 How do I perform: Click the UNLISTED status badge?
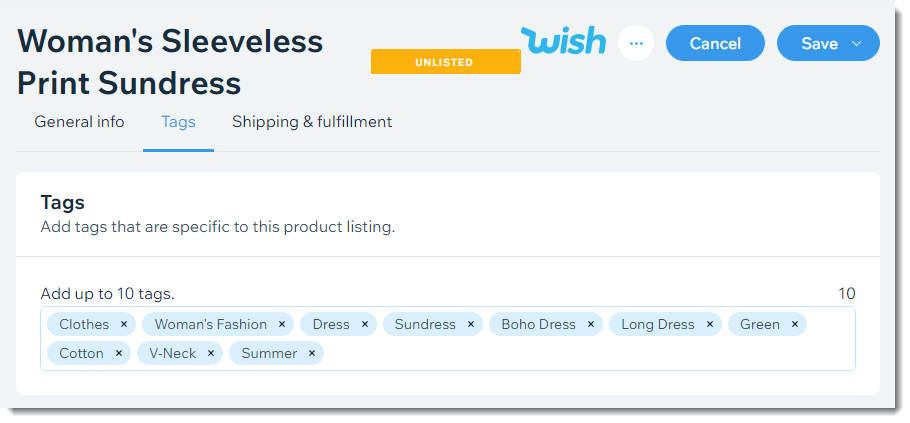pos(445,62)
